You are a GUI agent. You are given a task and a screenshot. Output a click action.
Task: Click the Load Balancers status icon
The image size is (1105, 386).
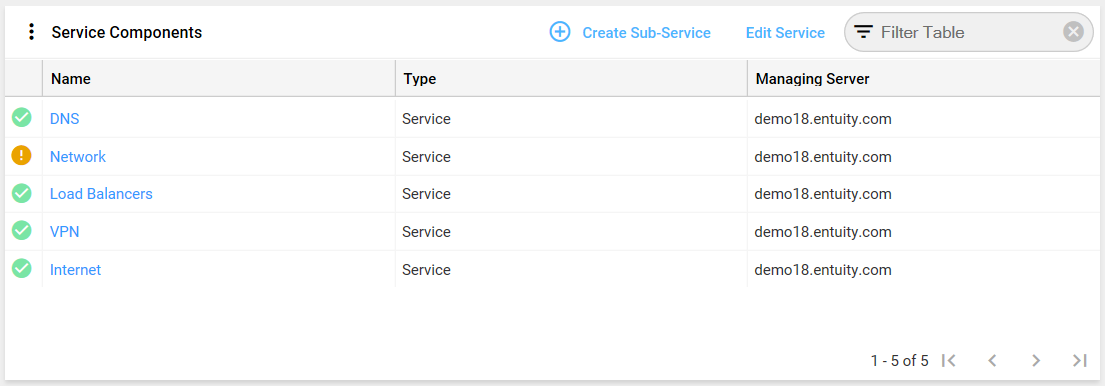coord(22,193)
